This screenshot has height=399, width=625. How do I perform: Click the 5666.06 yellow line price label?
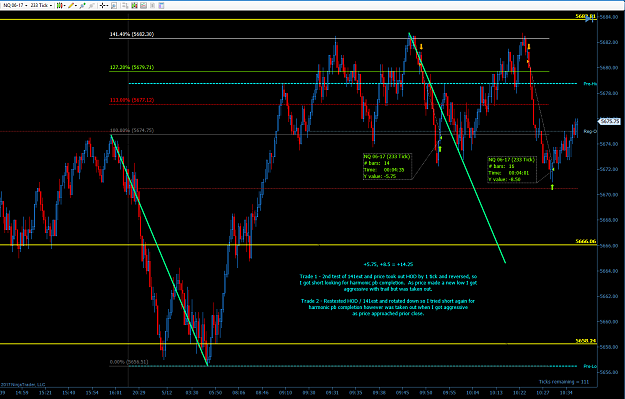point(586,241)
